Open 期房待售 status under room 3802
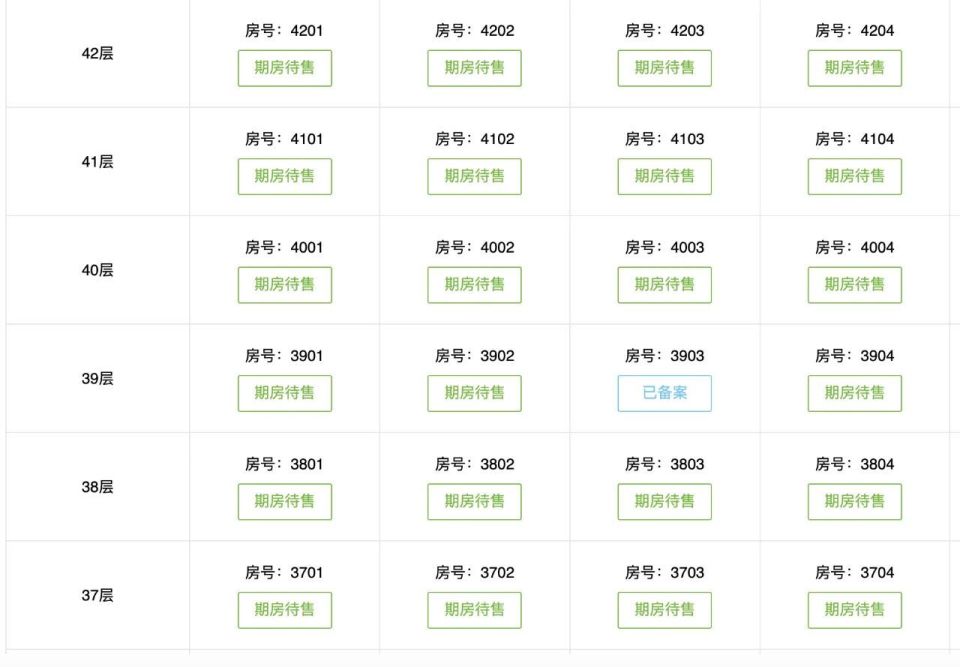 (x=474, y=502)
